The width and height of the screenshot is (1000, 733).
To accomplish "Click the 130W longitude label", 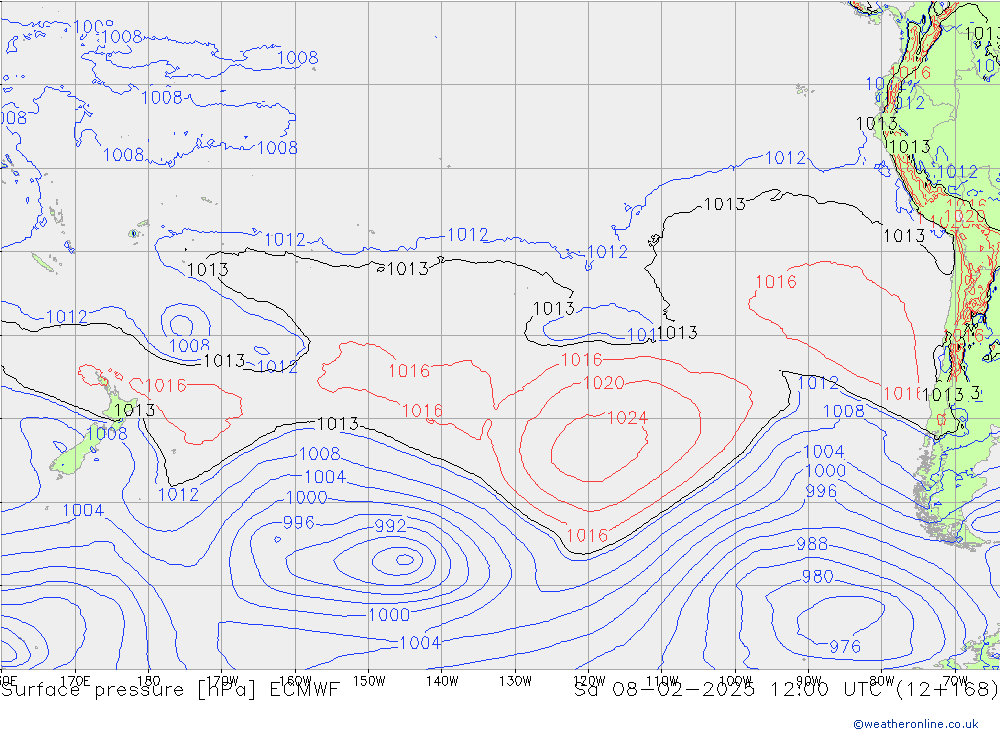I will coord(515,681).
